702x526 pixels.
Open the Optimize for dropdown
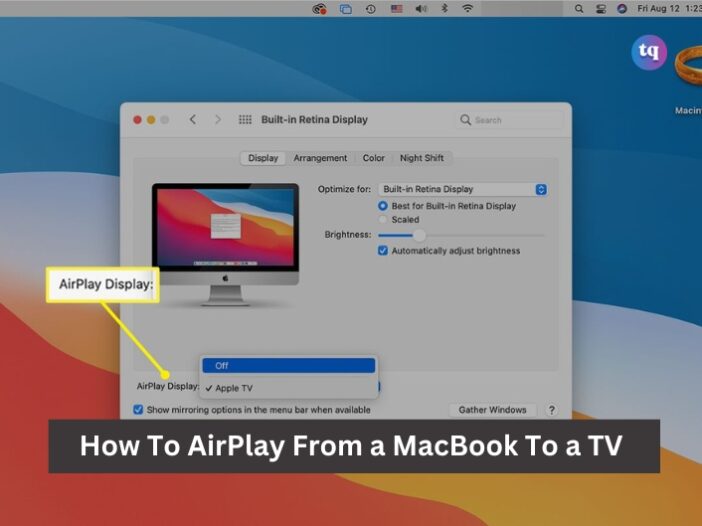click(462, 189)
